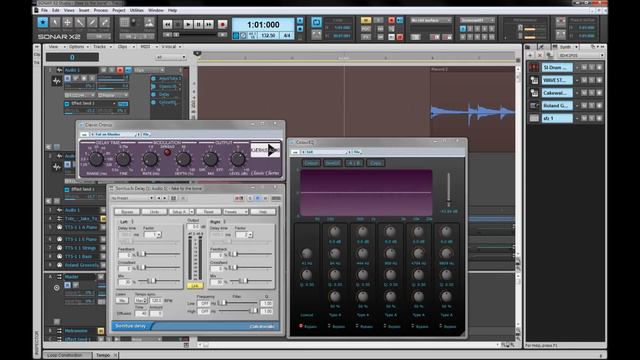Click the Classic Chorus Spread red LED button
Image resolution: width=640 pixels, height=360 pixels.
tap(167, 152)
